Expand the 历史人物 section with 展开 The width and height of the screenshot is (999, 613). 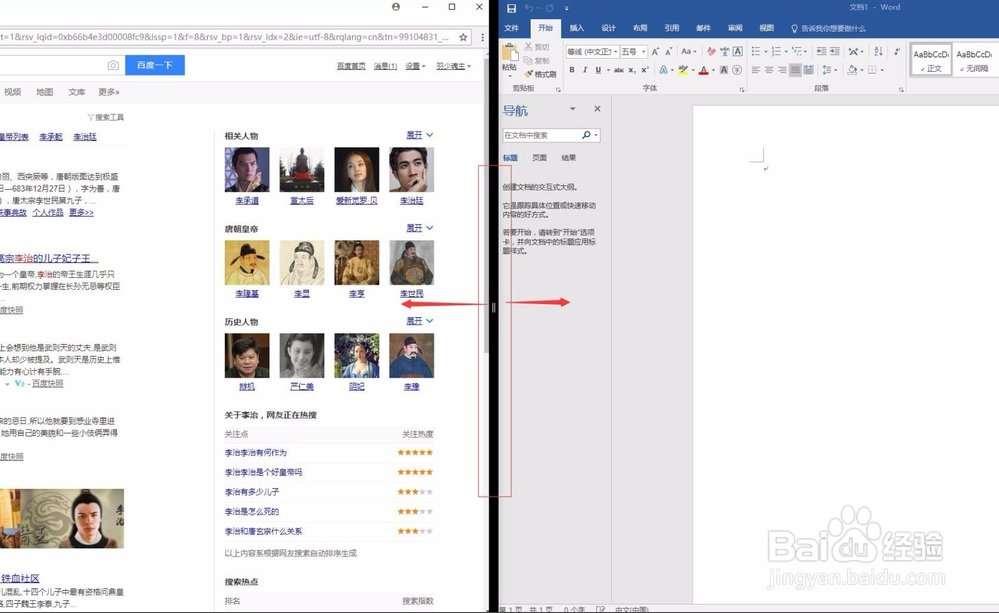pyautogui.click(x=419, y=321)
